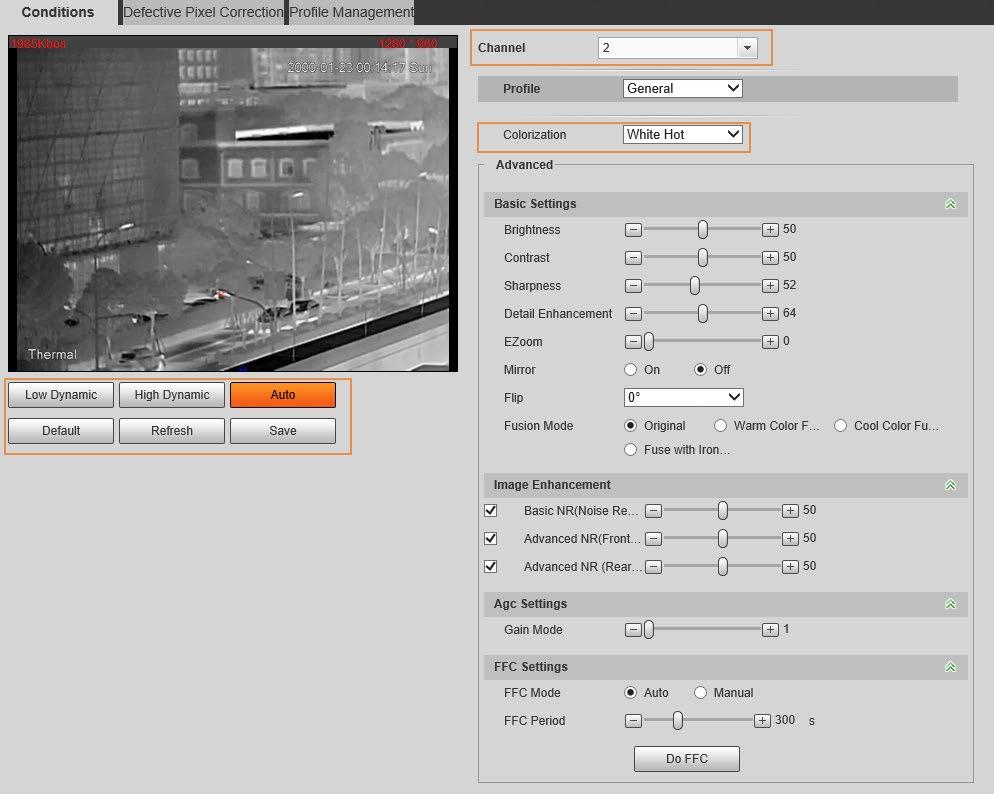Increase Gain Mode with plus icon
The height and width of the screenshot is (794, 994).
point(770,629)
